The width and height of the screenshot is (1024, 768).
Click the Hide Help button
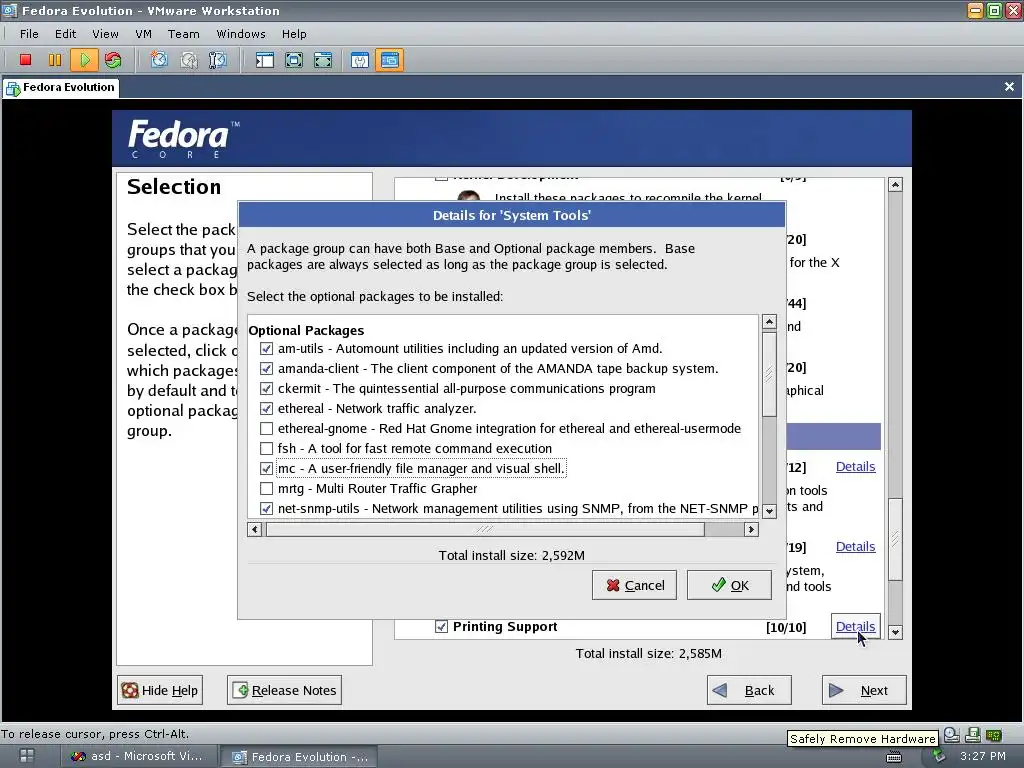[x=160, y=690]
